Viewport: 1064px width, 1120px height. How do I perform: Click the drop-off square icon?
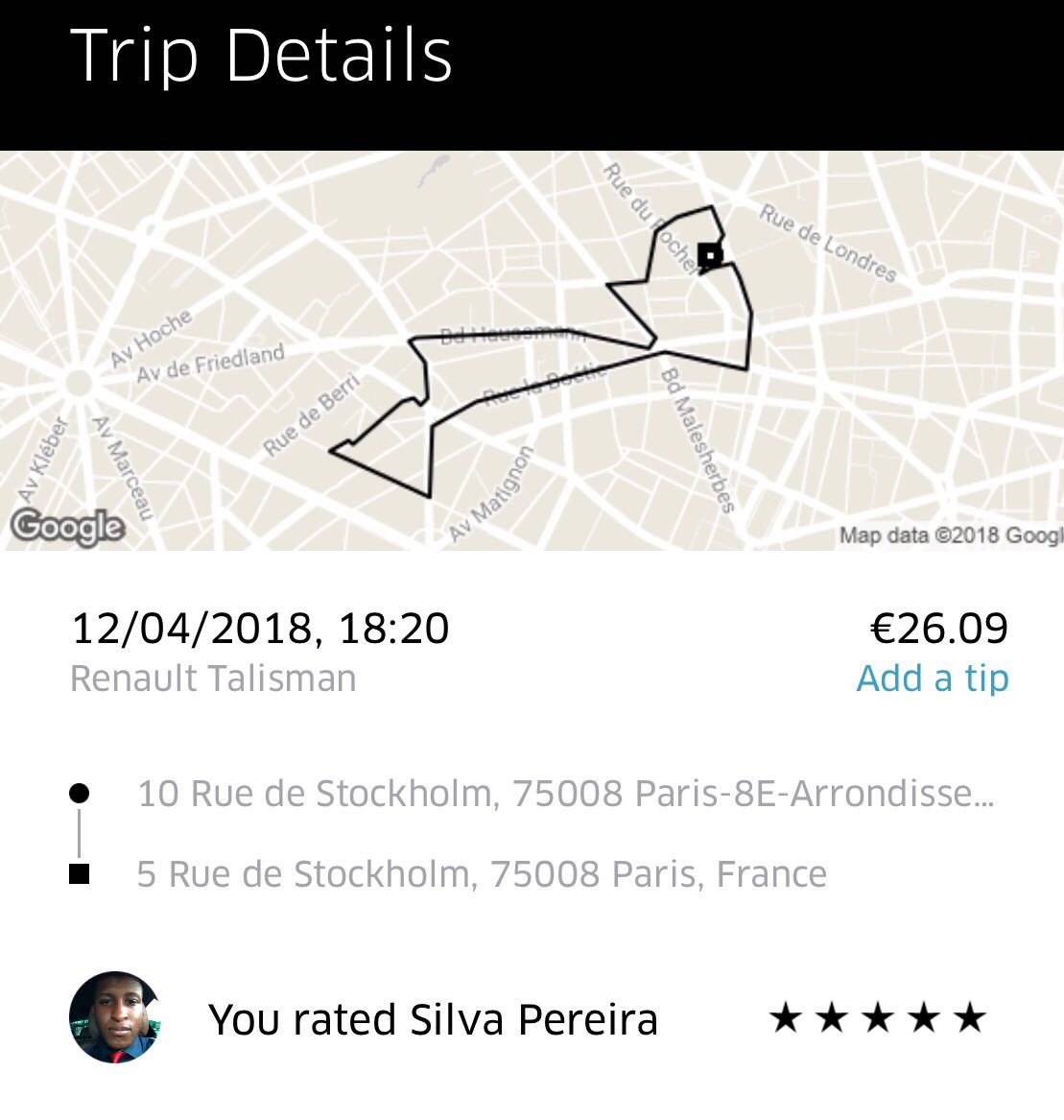click(x=80, y=874)
